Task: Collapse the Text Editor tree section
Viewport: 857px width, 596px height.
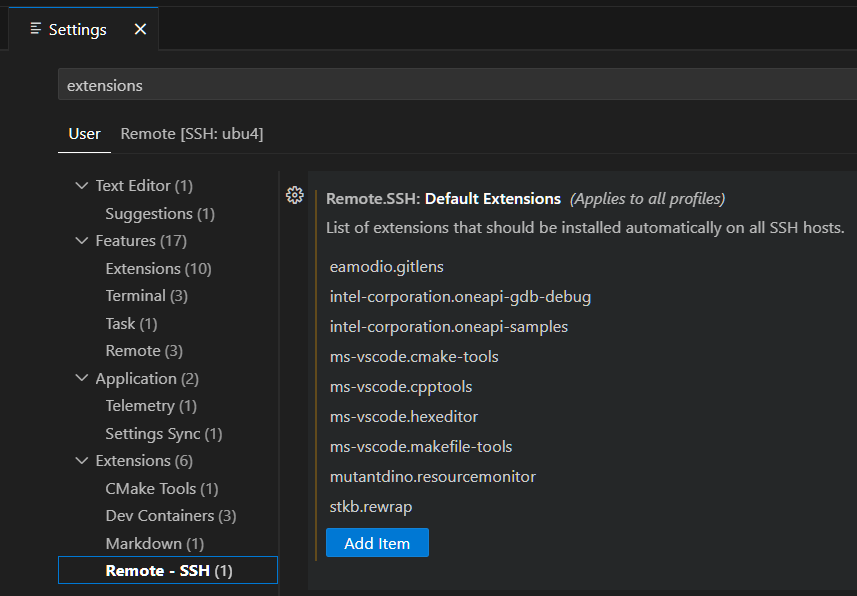Action: pos(82,186)
